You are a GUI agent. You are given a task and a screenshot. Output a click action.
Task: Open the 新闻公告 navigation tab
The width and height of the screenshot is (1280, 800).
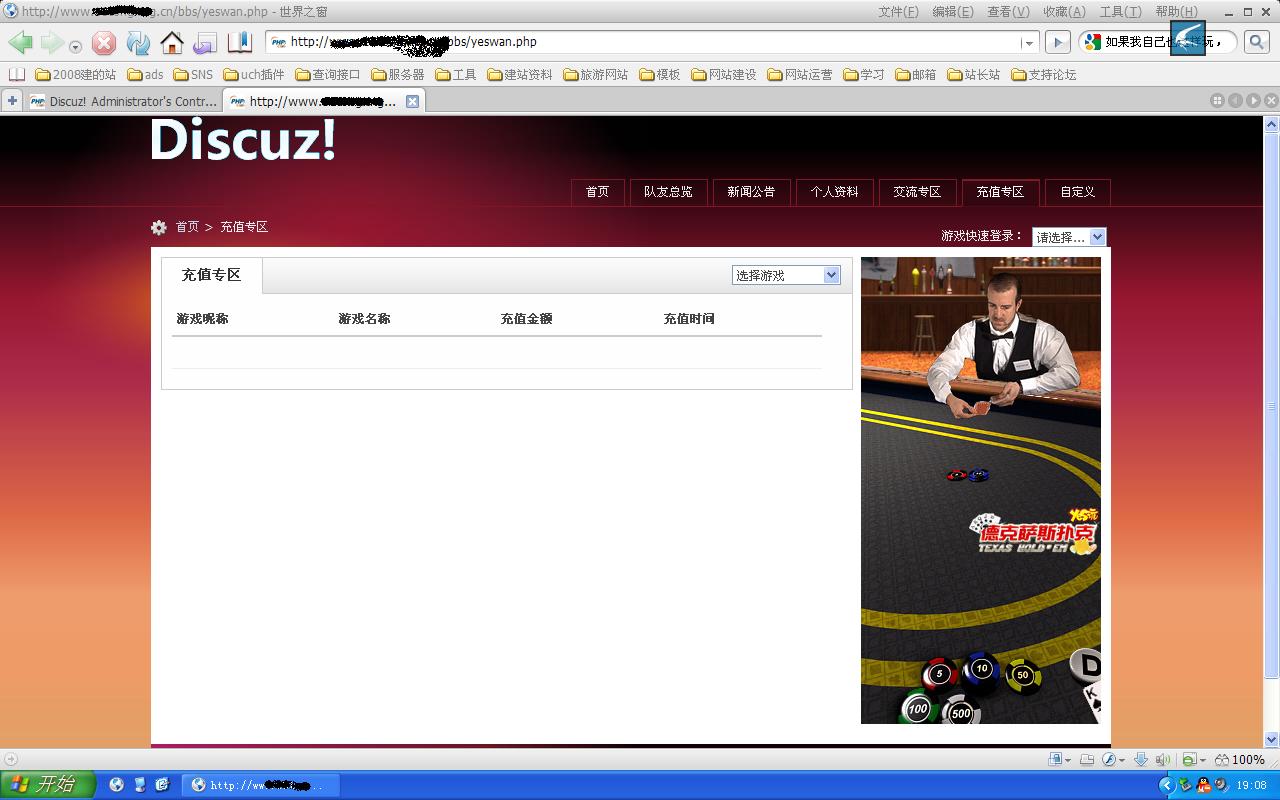(x=751, y=192)
